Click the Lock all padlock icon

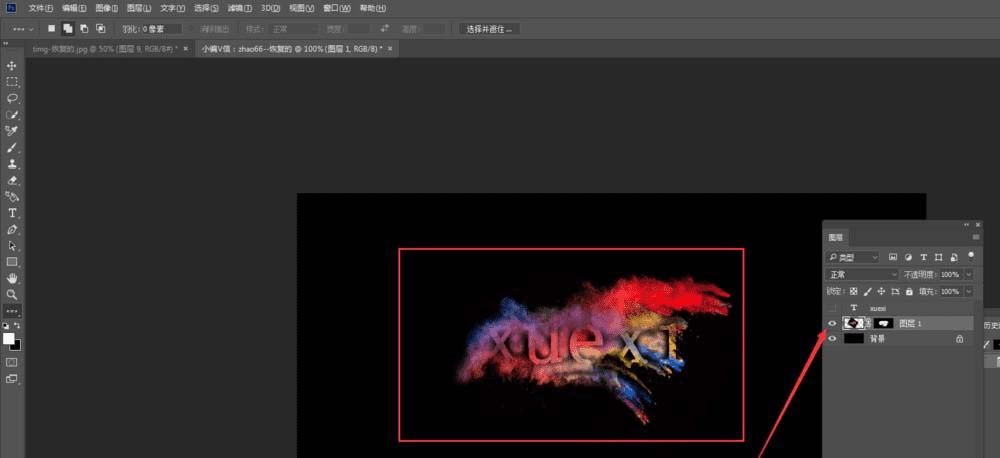(x=909, y=292)
